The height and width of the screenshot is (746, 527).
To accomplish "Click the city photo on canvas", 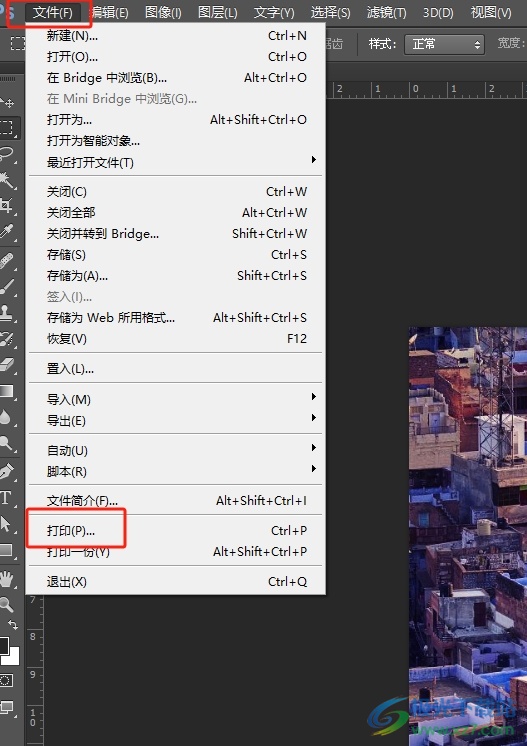I will 468,536.
